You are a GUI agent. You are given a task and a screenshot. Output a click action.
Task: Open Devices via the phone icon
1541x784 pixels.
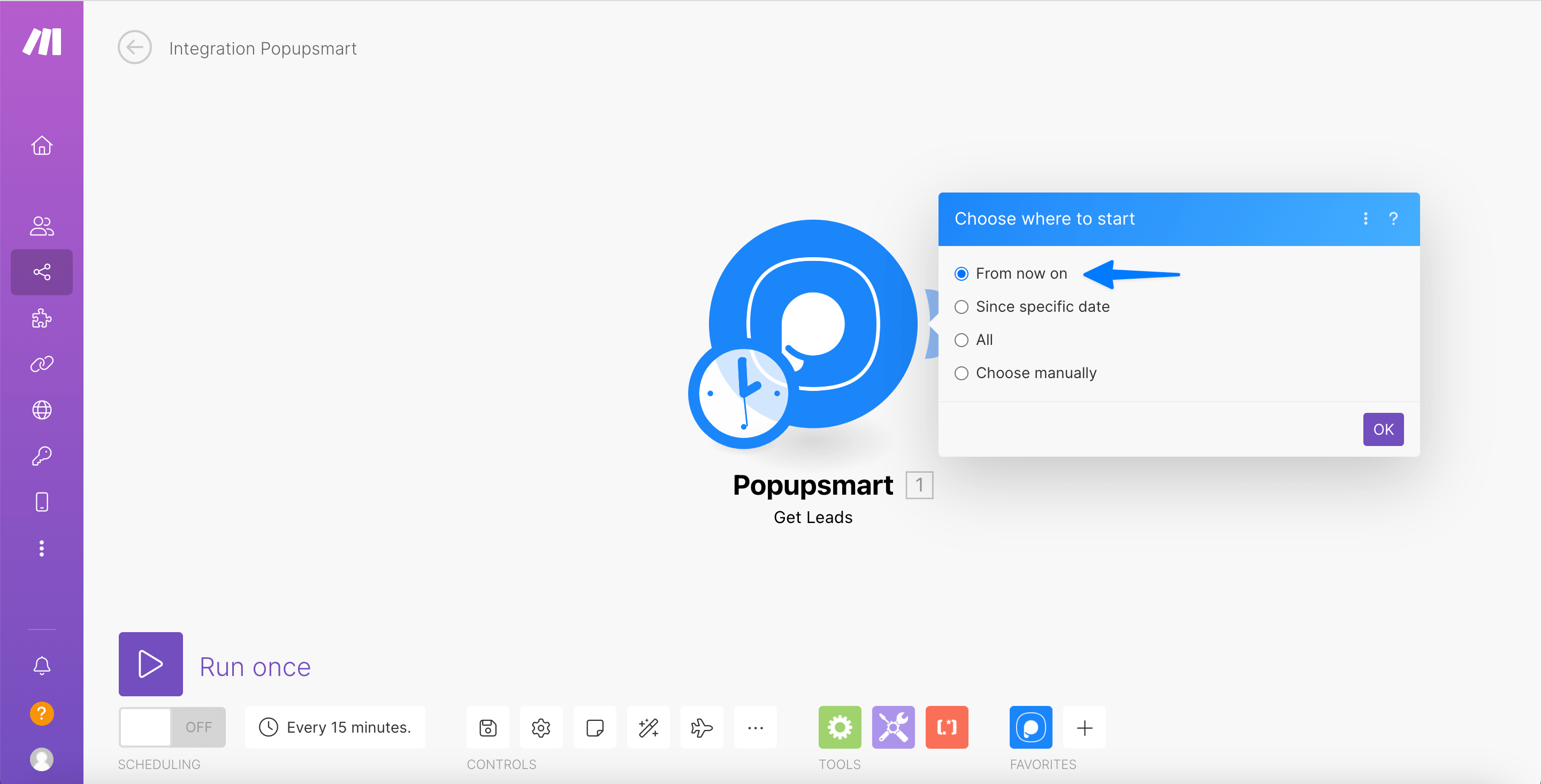click(x=41, y=502)
